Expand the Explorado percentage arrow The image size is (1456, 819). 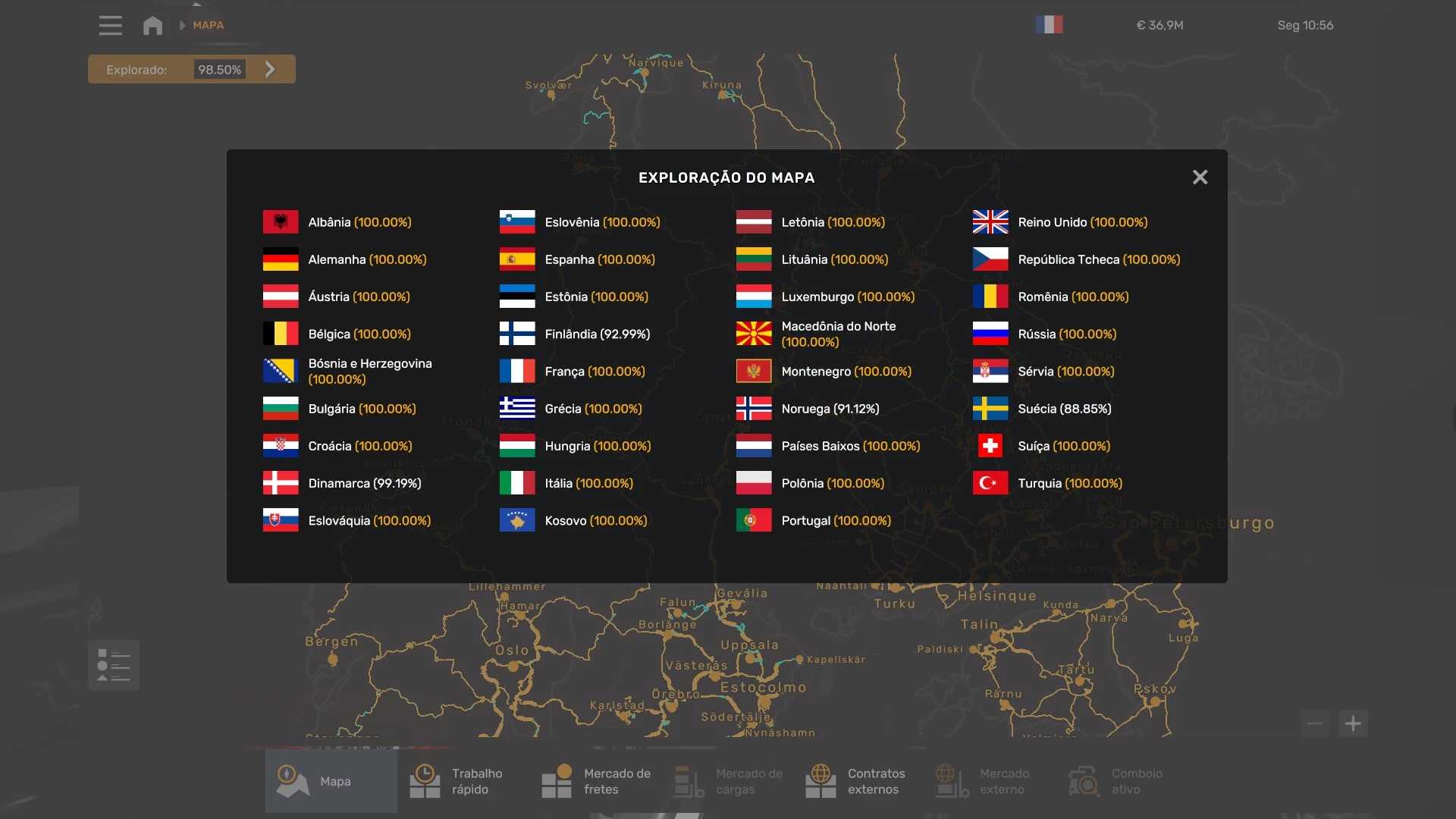click(x=270, y=70)
